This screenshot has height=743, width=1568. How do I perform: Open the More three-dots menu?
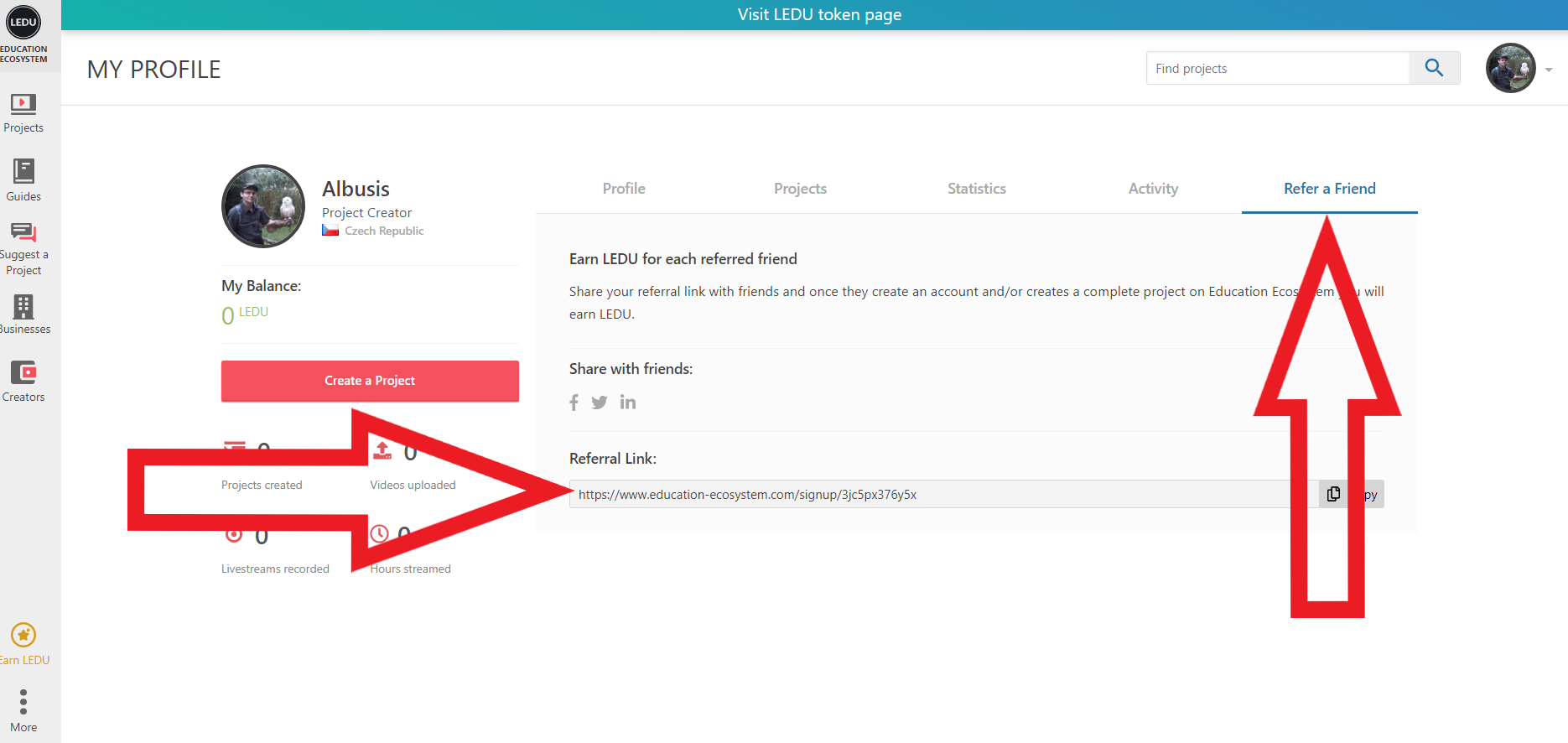click(23, 702)
